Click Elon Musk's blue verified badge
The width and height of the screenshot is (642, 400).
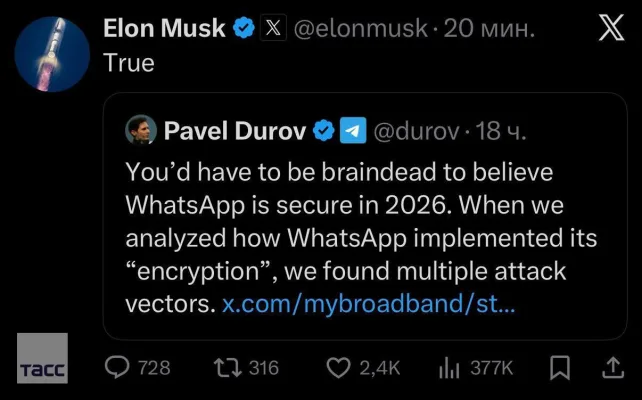coord(243,30)
